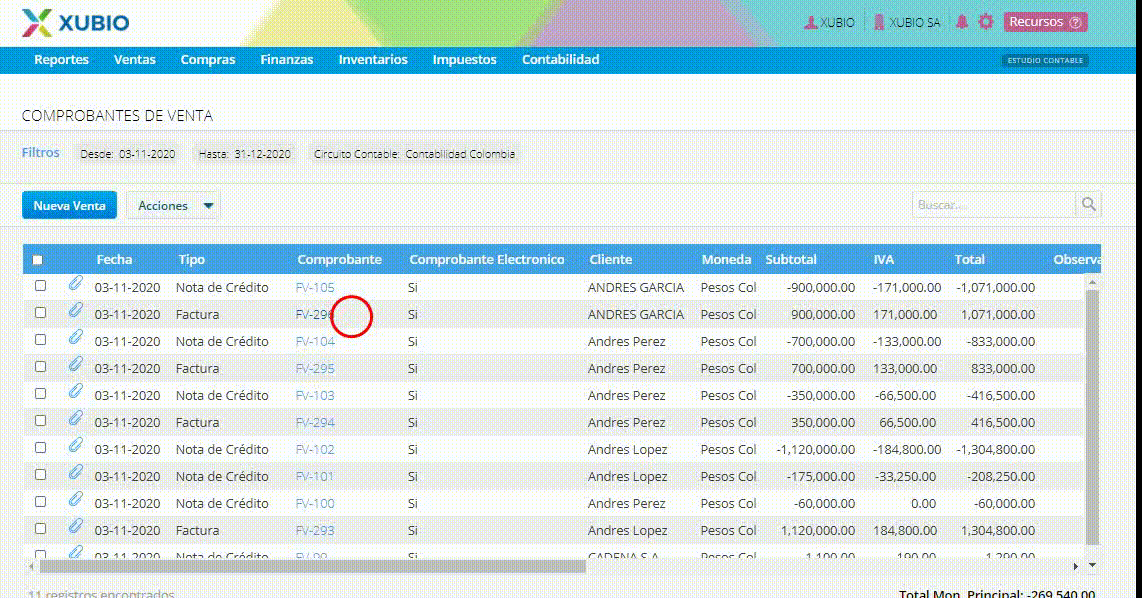Viewport: 1142px width, 598px height.
Task: Click the XUBIO user profile icon
Action: coord(810,23)
